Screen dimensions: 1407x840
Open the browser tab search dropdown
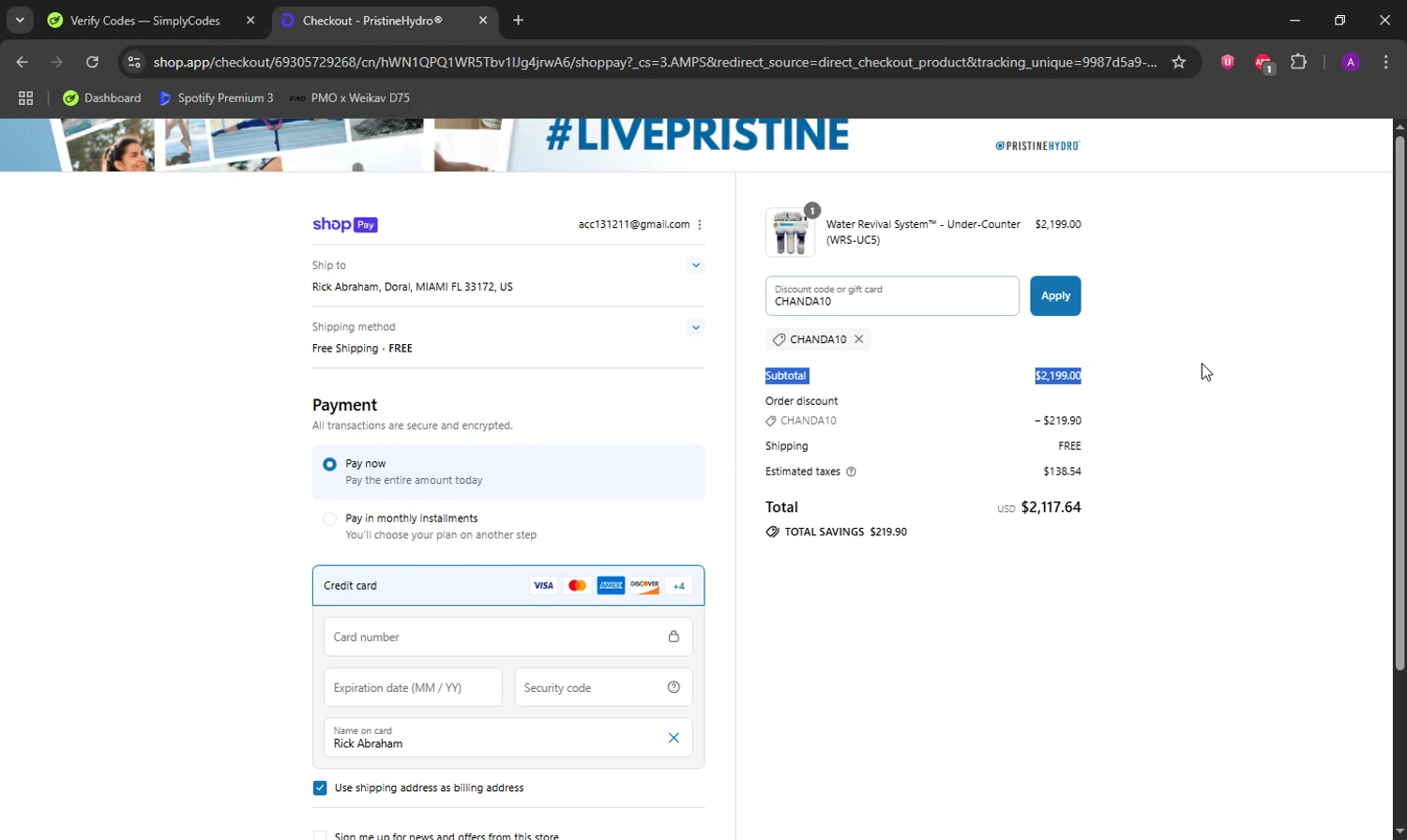(x=20, y=20)
